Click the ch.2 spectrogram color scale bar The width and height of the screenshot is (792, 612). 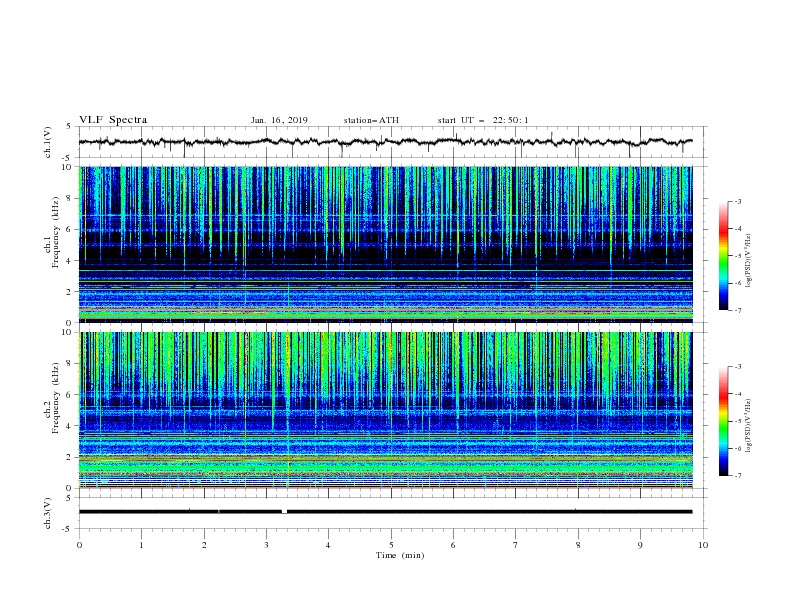point(723,421)
